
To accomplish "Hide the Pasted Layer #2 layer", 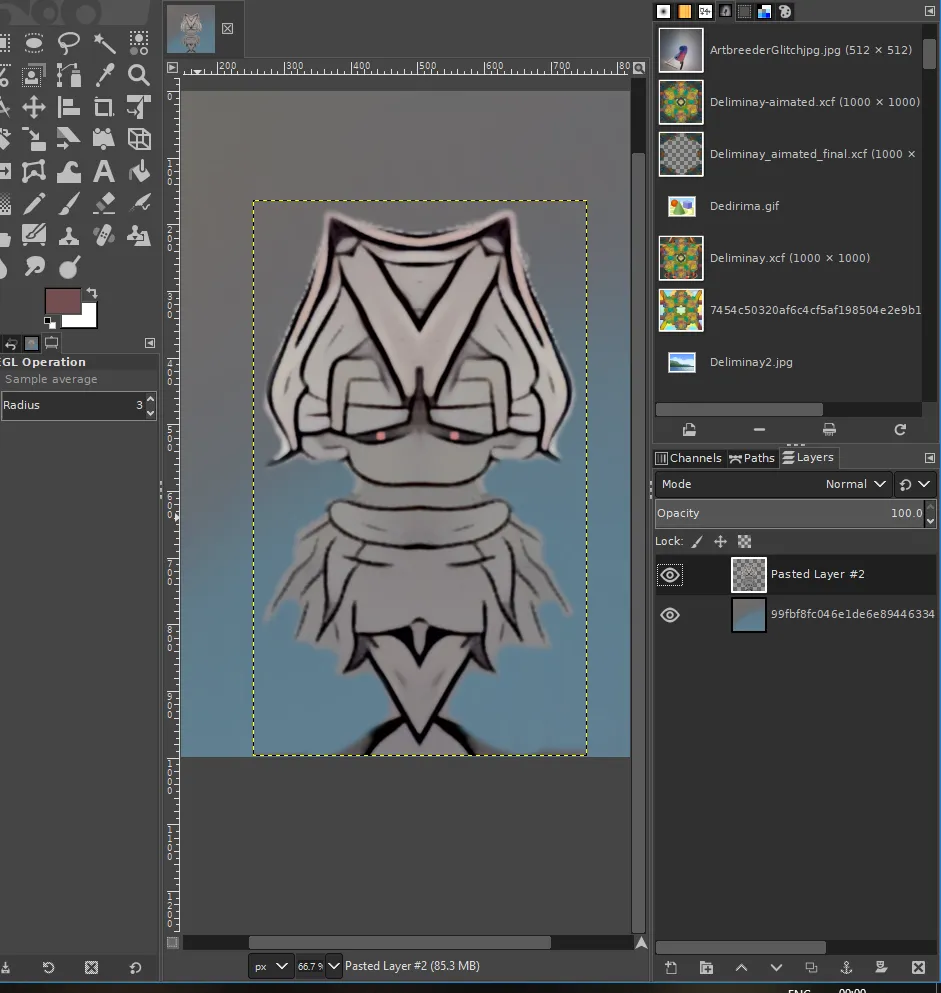I will [670, 575].
